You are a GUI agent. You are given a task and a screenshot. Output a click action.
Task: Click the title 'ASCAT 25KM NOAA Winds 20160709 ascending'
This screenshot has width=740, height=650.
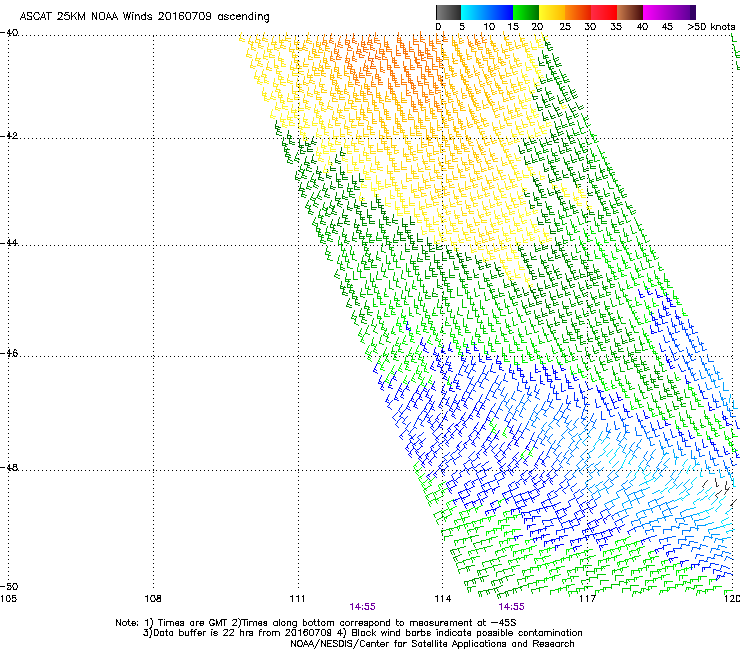tap(144, 16)
